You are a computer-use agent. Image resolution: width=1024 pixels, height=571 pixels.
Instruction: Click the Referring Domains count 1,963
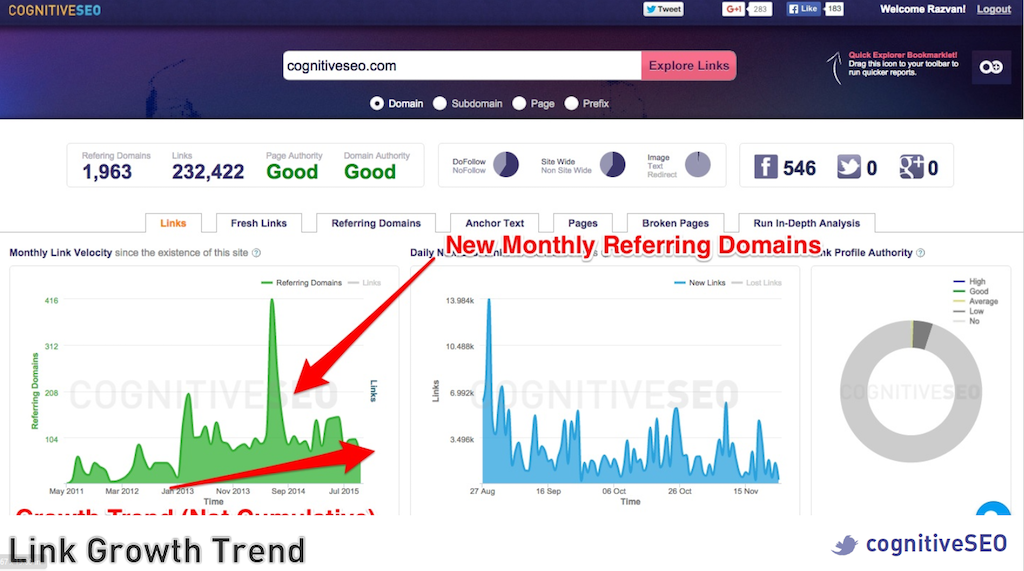click(106, 172)
